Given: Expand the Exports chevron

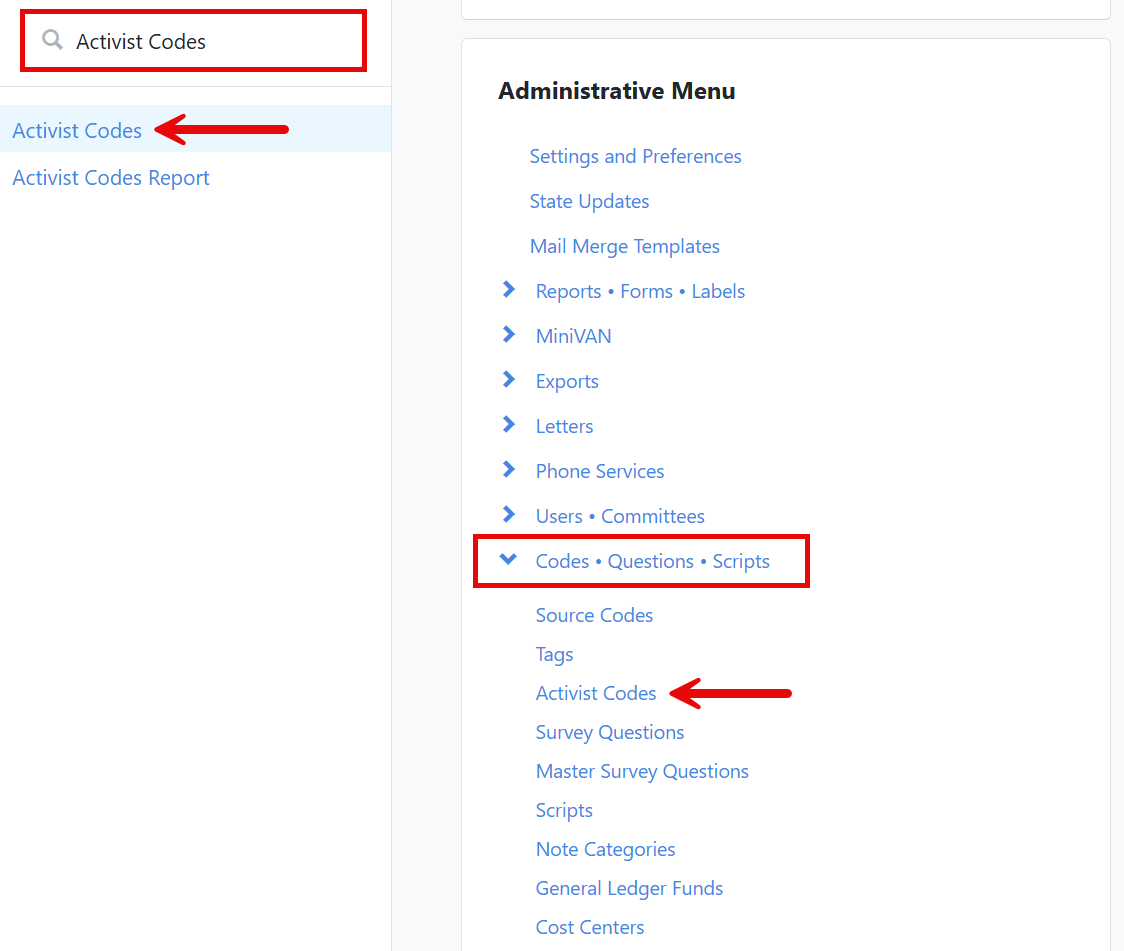Looking at the screenshot, I should point(509,380).
